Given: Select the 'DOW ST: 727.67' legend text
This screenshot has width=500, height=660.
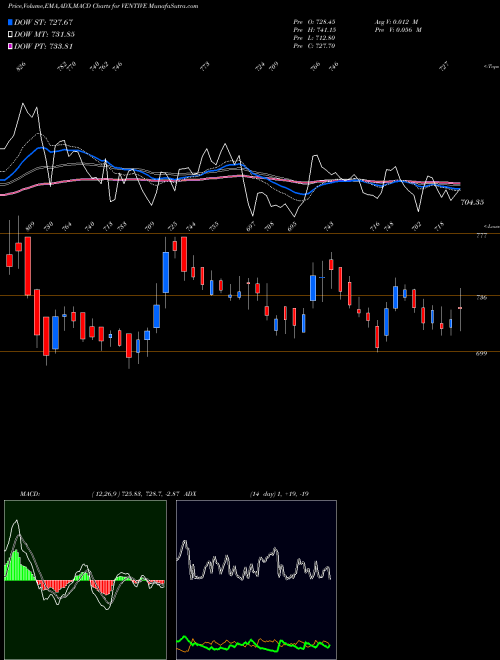Looking at the screenshot, I should (x=44, y=22).
